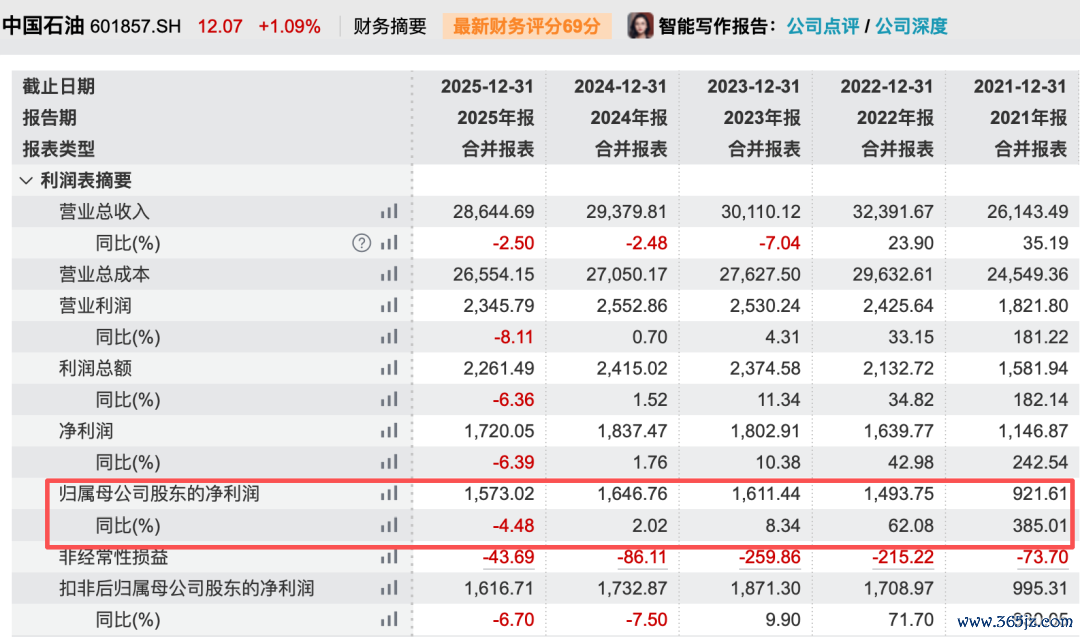
Task: Click the 2025年报 report period cell
Action: click(496, 118)
